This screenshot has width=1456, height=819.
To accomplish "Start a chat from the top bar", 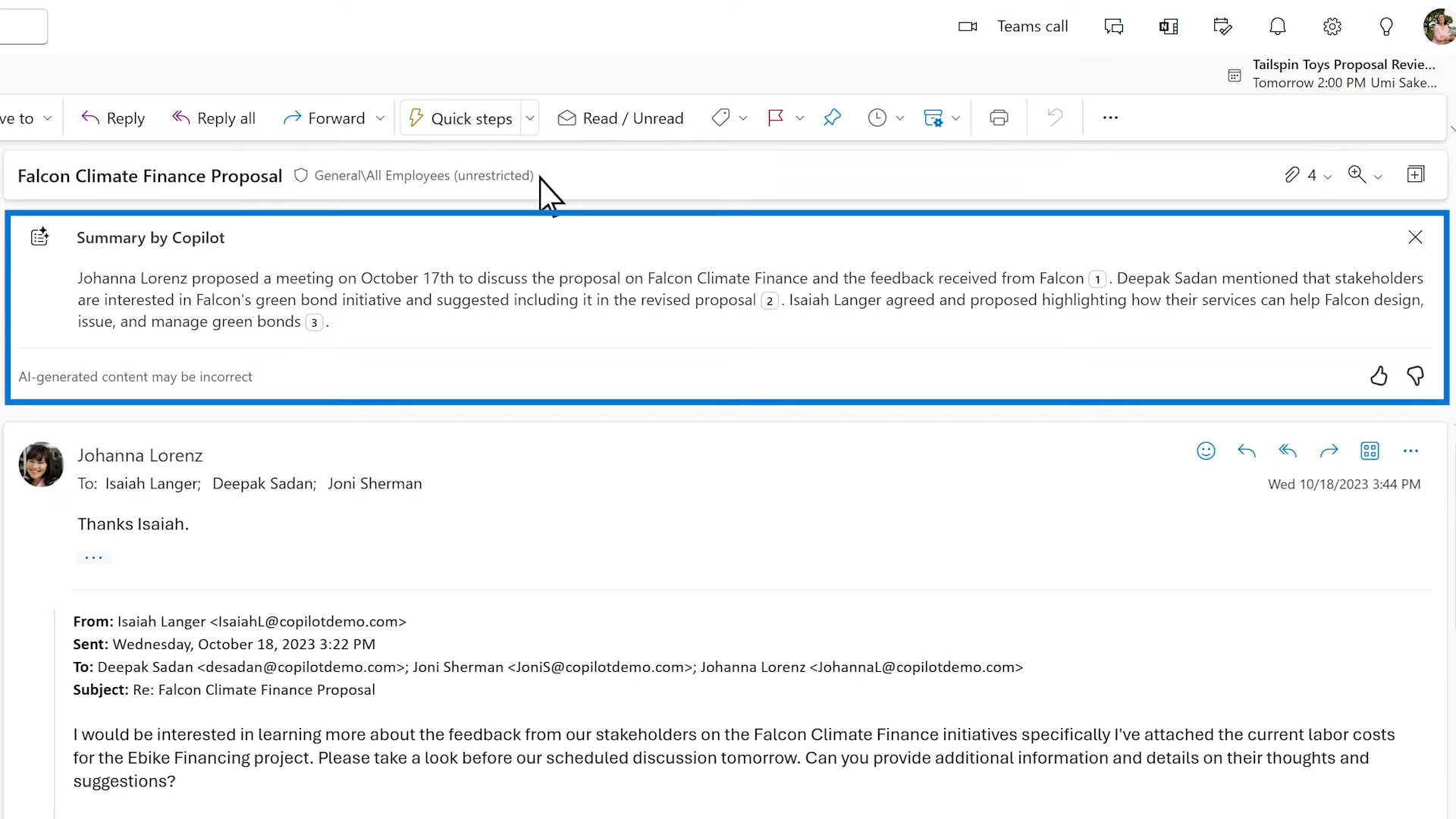I will tap(1114, 26).
